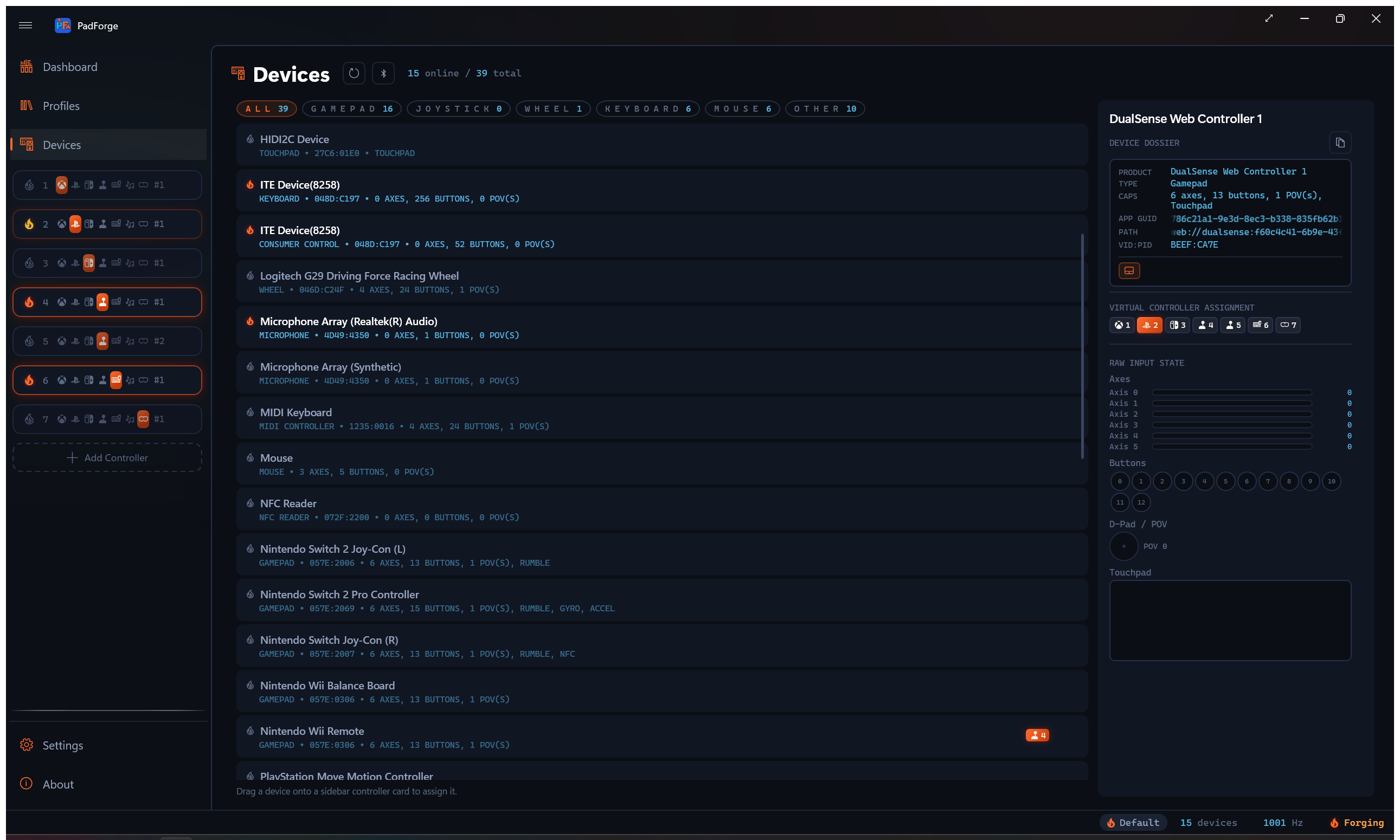Image resolution: width=1400 pixels, height=840 pixels.
Task: Click flame icon beside ITE Device(8258) keyboard
Action: coord(250,184)
